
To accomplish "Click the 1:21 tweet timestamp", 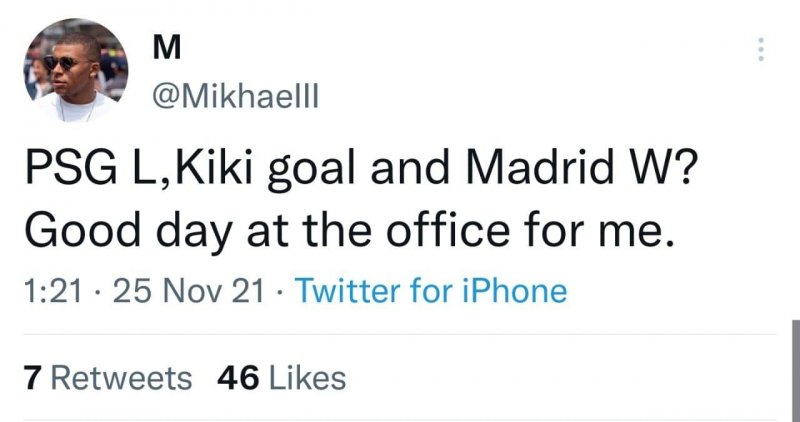I will [47, 291].
